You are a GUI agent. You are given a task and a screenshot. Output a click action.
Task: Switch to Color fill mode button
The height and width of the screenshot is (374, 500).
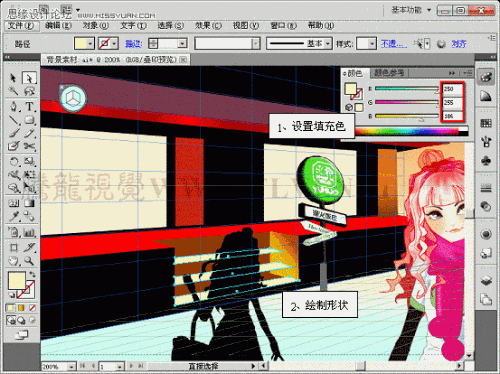[x=11, y=308]
